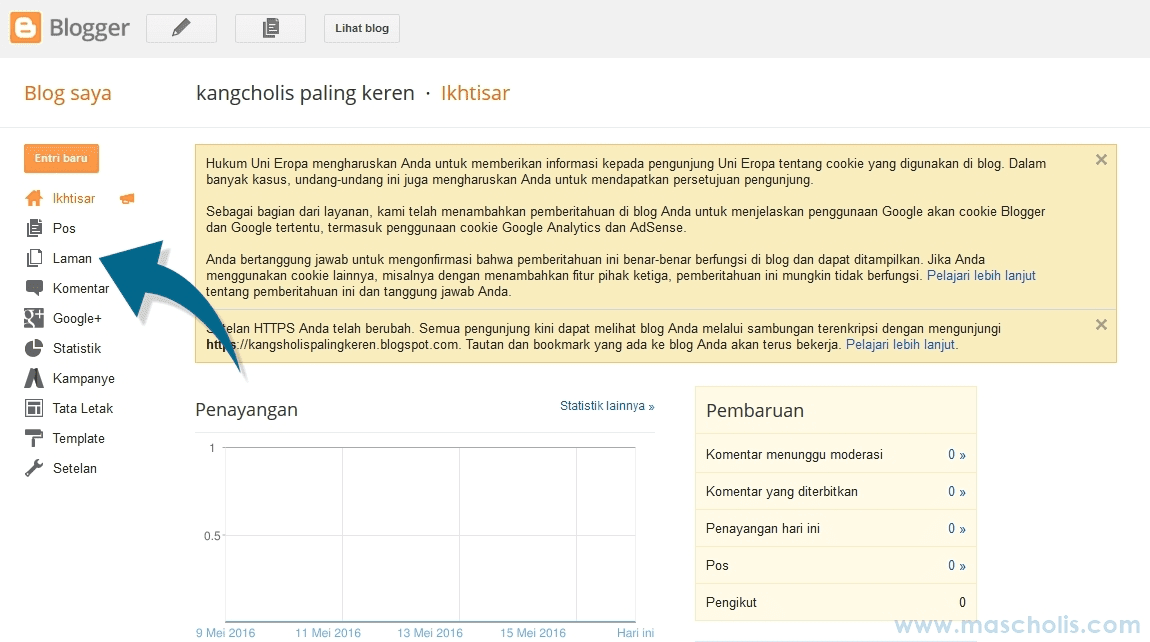Select the Setelan wrench icon
Image resolution: width=1150 pixels, height=642 pixels.
coord(33,468)
